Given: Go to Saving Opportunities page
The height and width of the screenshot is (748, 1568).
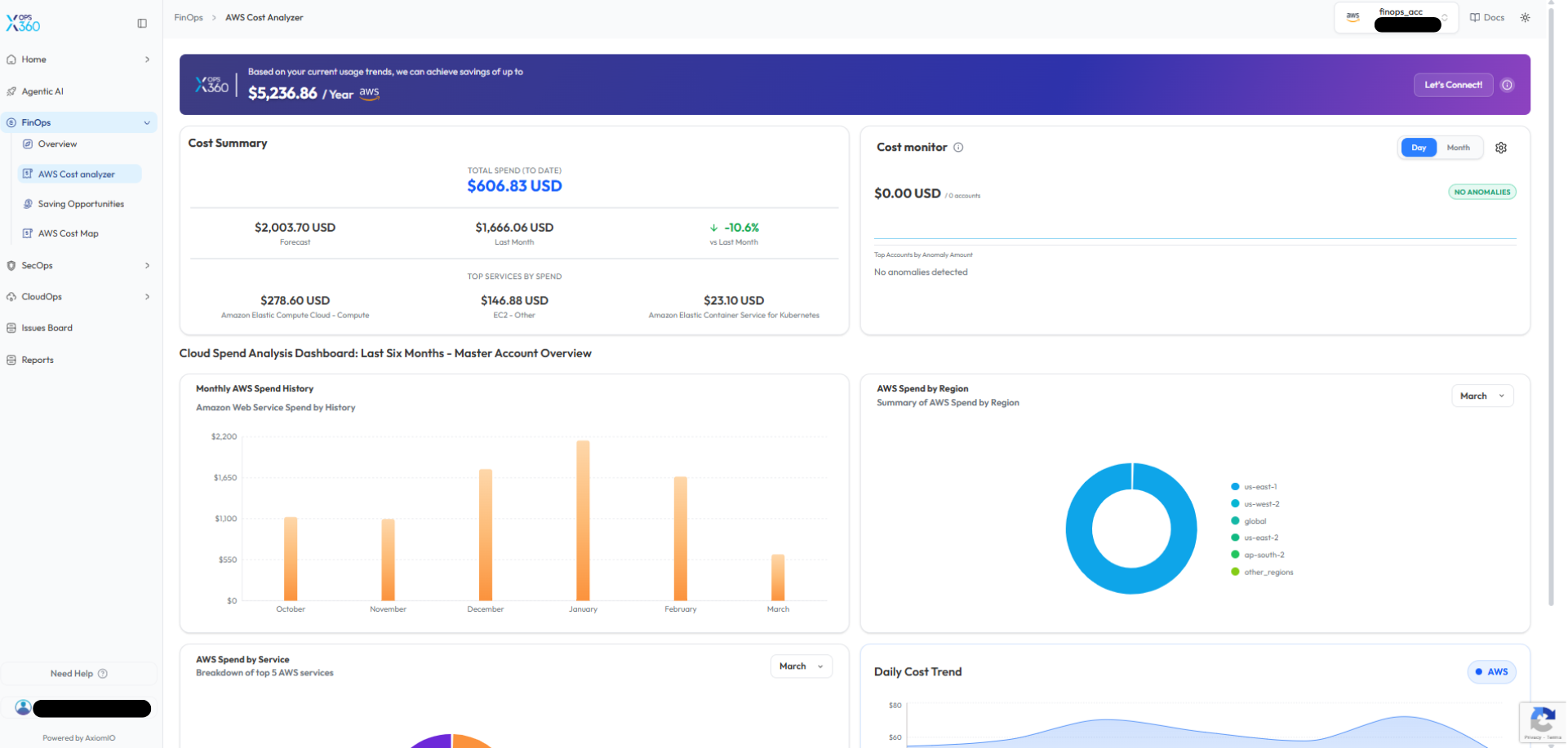Looking at the screenshot, I should pyautogui.click(x=81, y=205).
